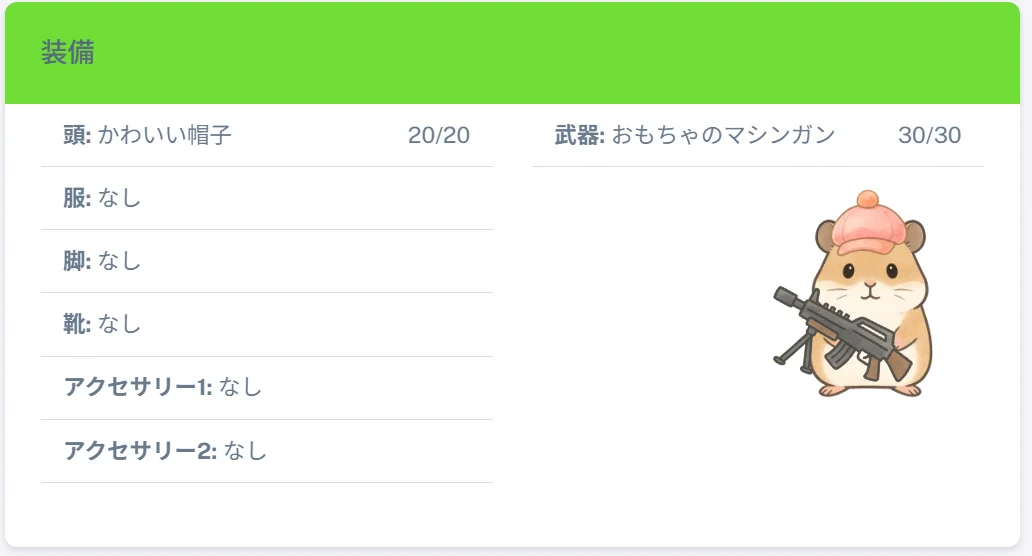Click the orange pom-pom atop the hat
This screenshot has width=1032, height=556.
(x=867, y=199)
